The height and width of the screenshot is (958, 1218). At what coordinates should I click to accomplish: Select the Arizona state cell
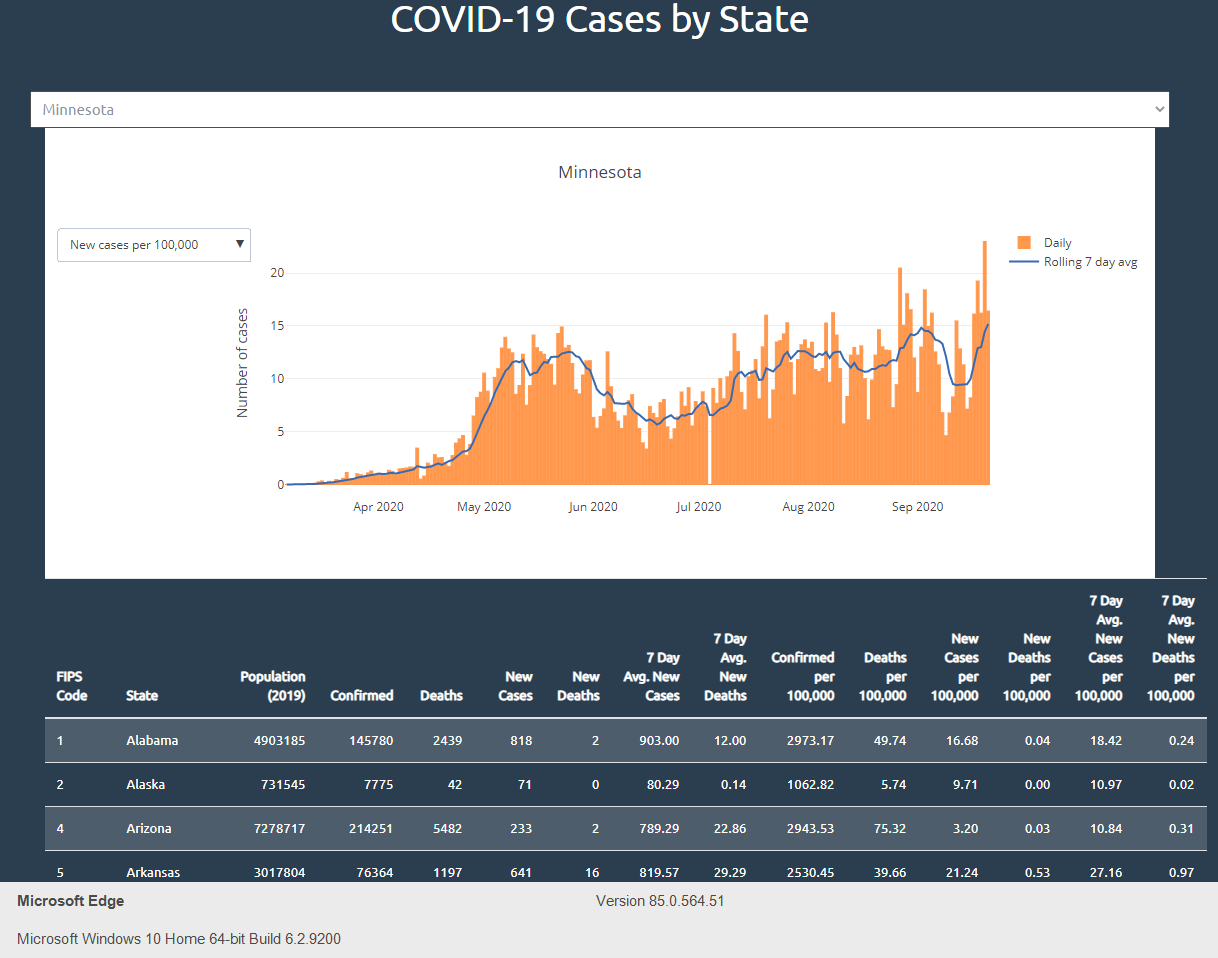pyautogui.click(x=149, y=829)
